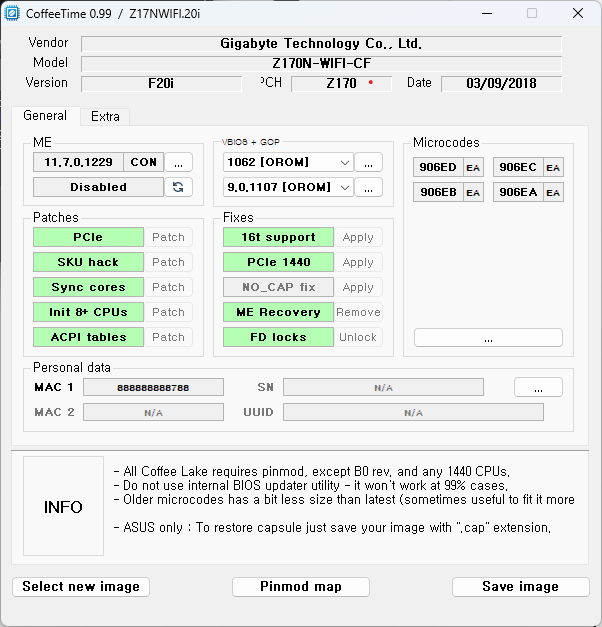The height and width of the screenshot is (627, 602).
Task: Select microcode 906ED entry
Action: 438,167
